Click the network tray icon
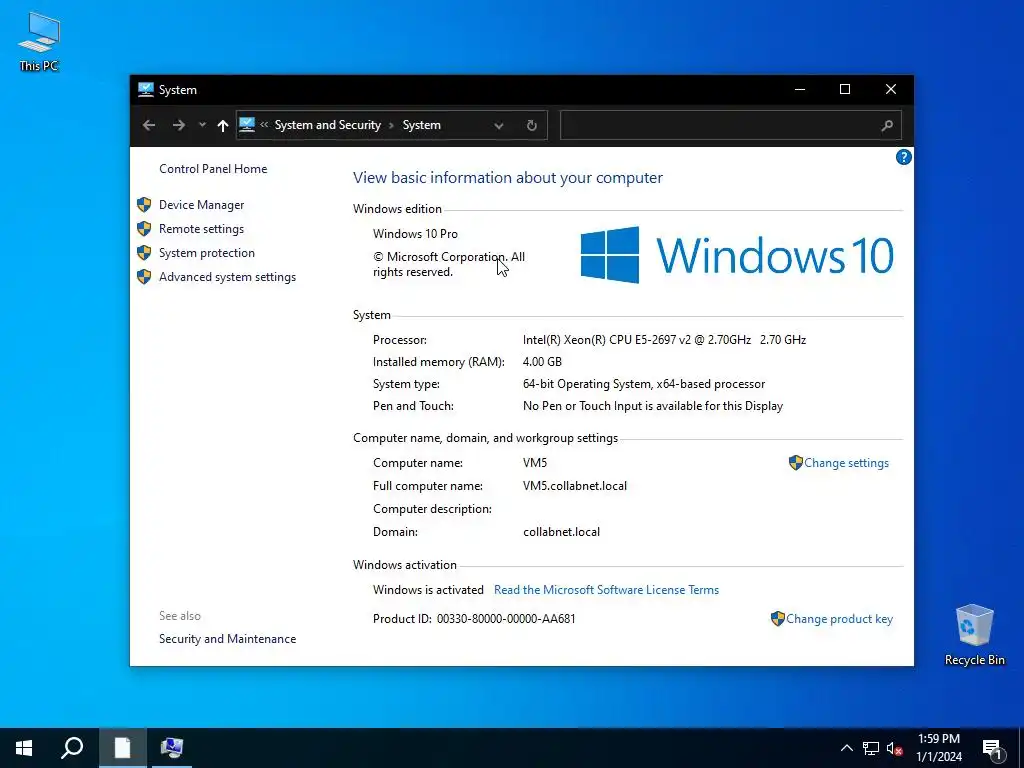Image resolution: width=1024 pixels, height=768 pixels. (x=871, y=748)
